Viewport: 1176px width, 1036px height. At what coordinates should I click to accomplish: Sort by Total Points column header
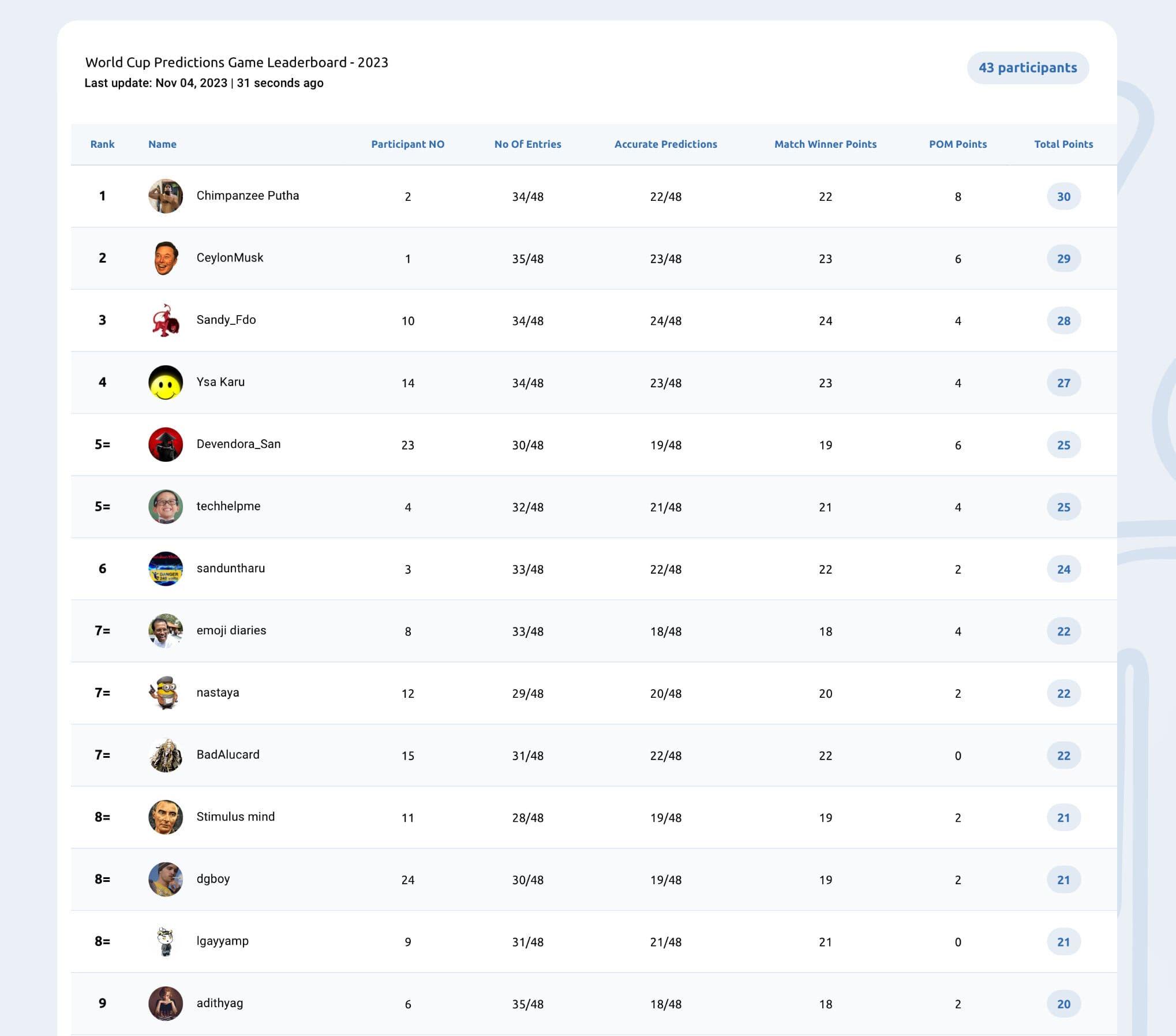[1063, 144]
